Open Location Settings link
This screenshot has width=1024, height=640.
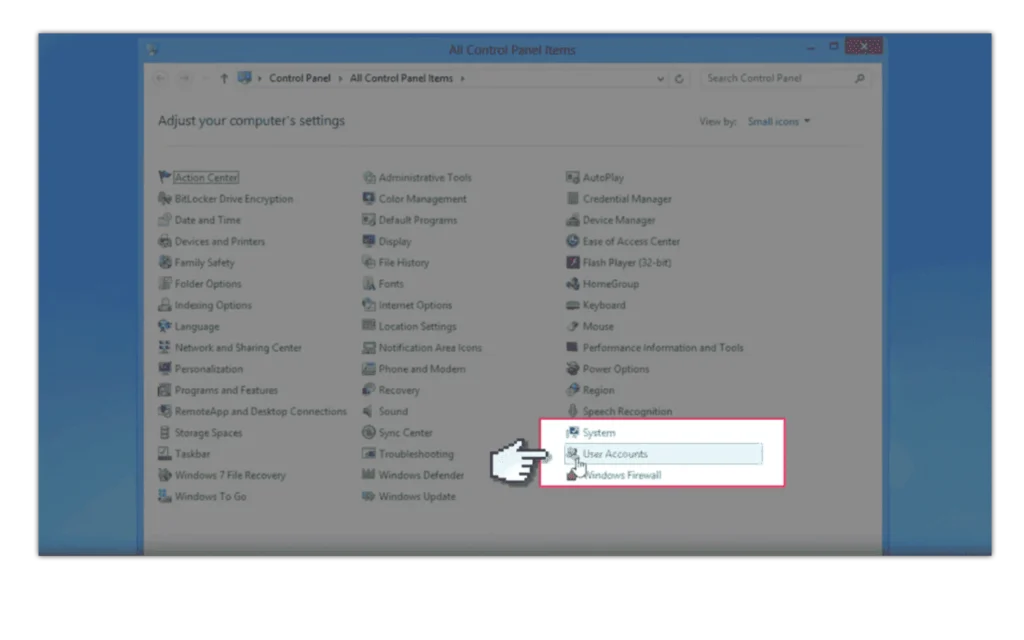pyautogui.click(x=417, y=327)
